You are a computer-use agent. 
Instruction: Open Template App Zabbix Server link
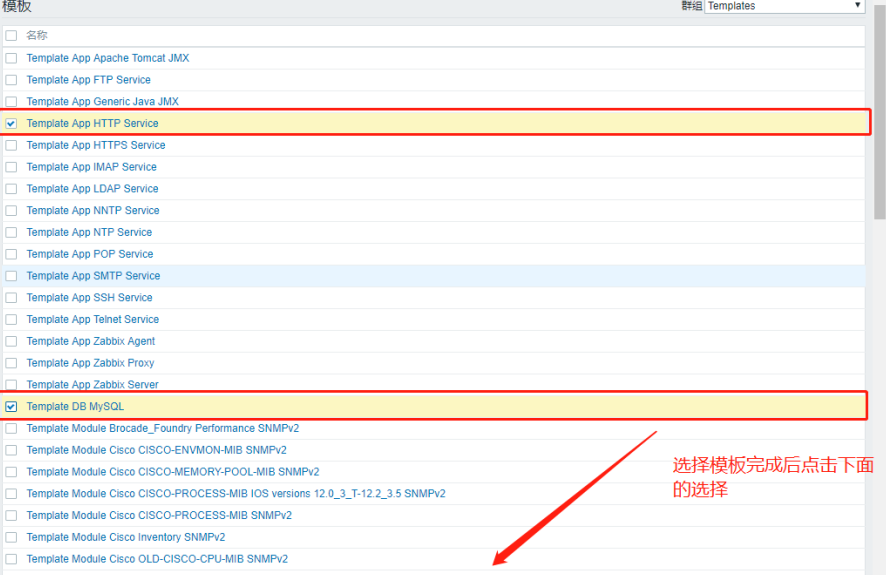tap(93, 385)
